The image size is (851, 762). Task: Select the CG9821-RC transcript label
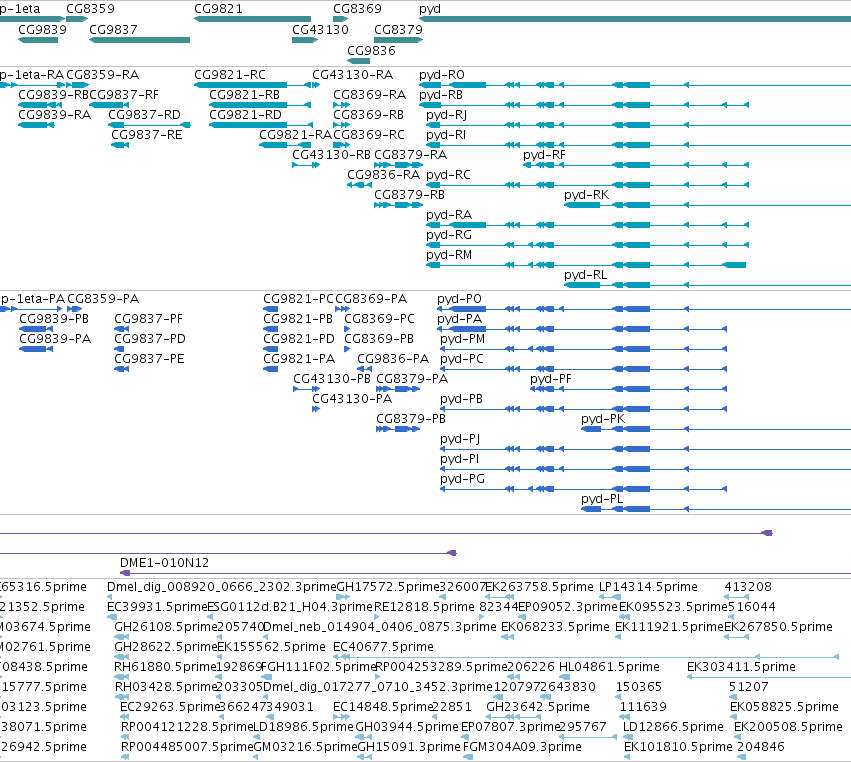pyautogui.click(x=230, y=74)
